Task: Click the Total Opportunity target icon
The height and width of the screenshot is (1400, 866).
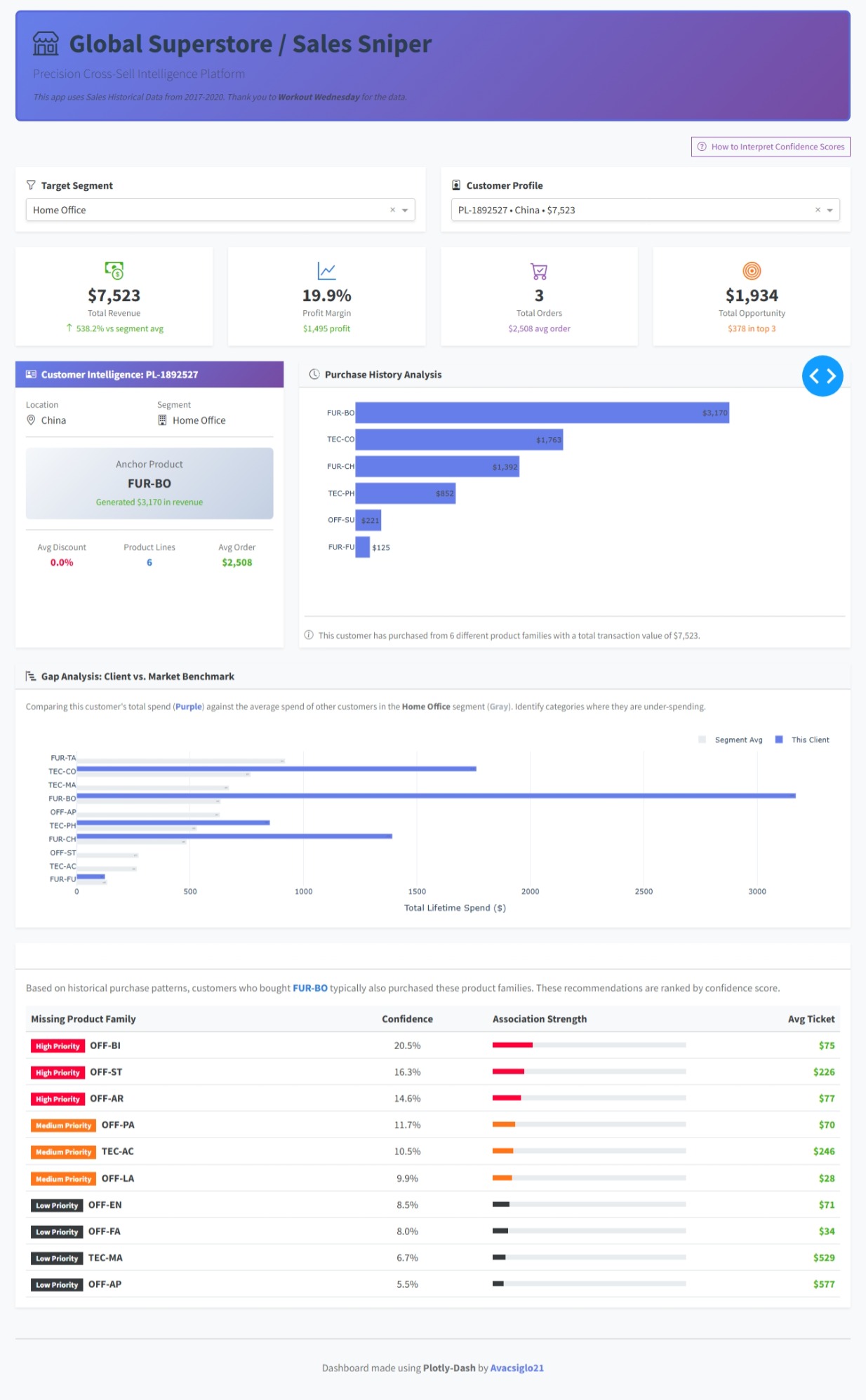Action: point(752,270)
